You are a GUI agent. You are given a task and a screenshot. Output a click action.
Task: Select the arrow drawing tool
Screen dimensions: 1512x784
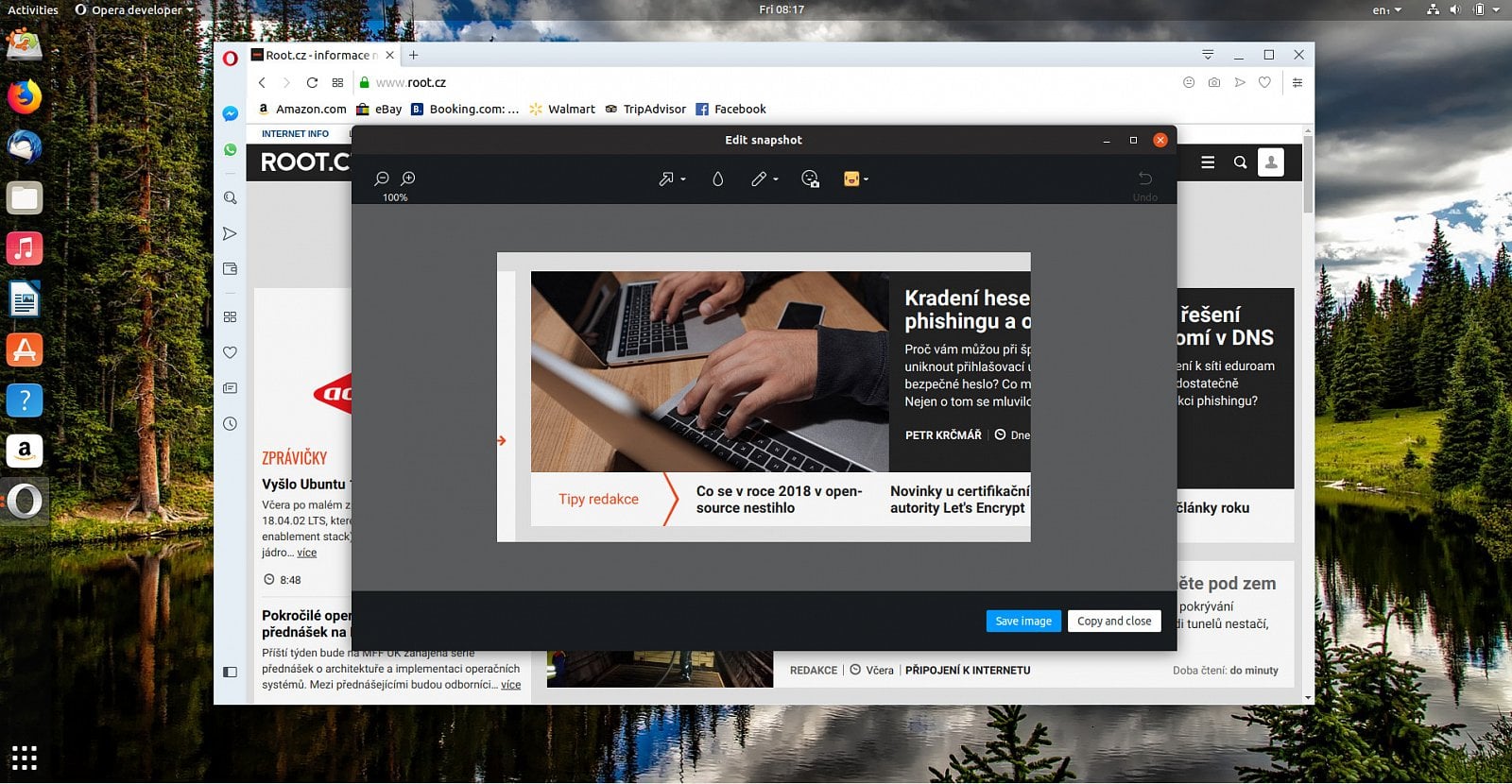pyautogui.click(x=666, y=179)
